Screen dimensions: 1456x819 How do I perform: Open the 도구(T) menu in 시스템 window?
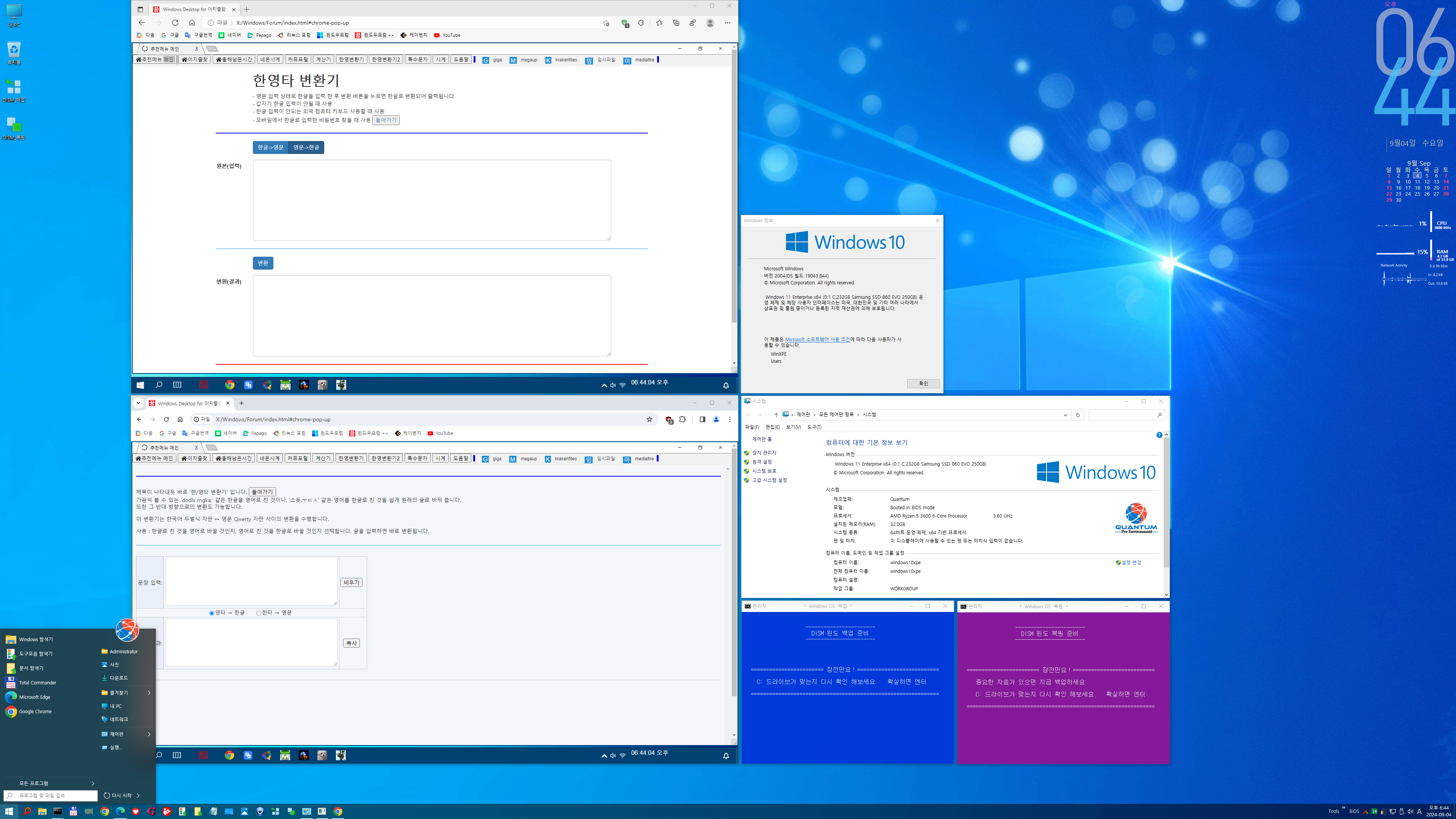pos(814,427)
